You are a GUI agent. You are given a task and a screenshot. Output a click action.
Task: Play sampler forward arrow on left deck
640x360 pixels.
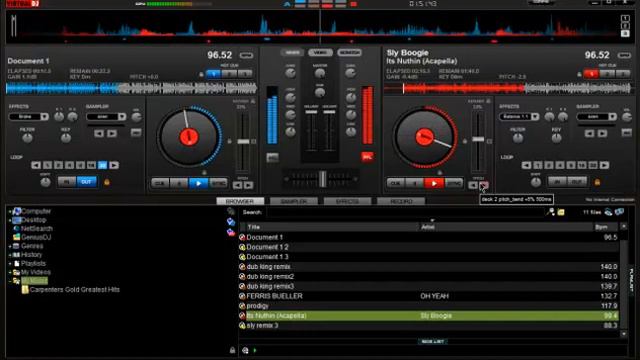pos(112,133)
